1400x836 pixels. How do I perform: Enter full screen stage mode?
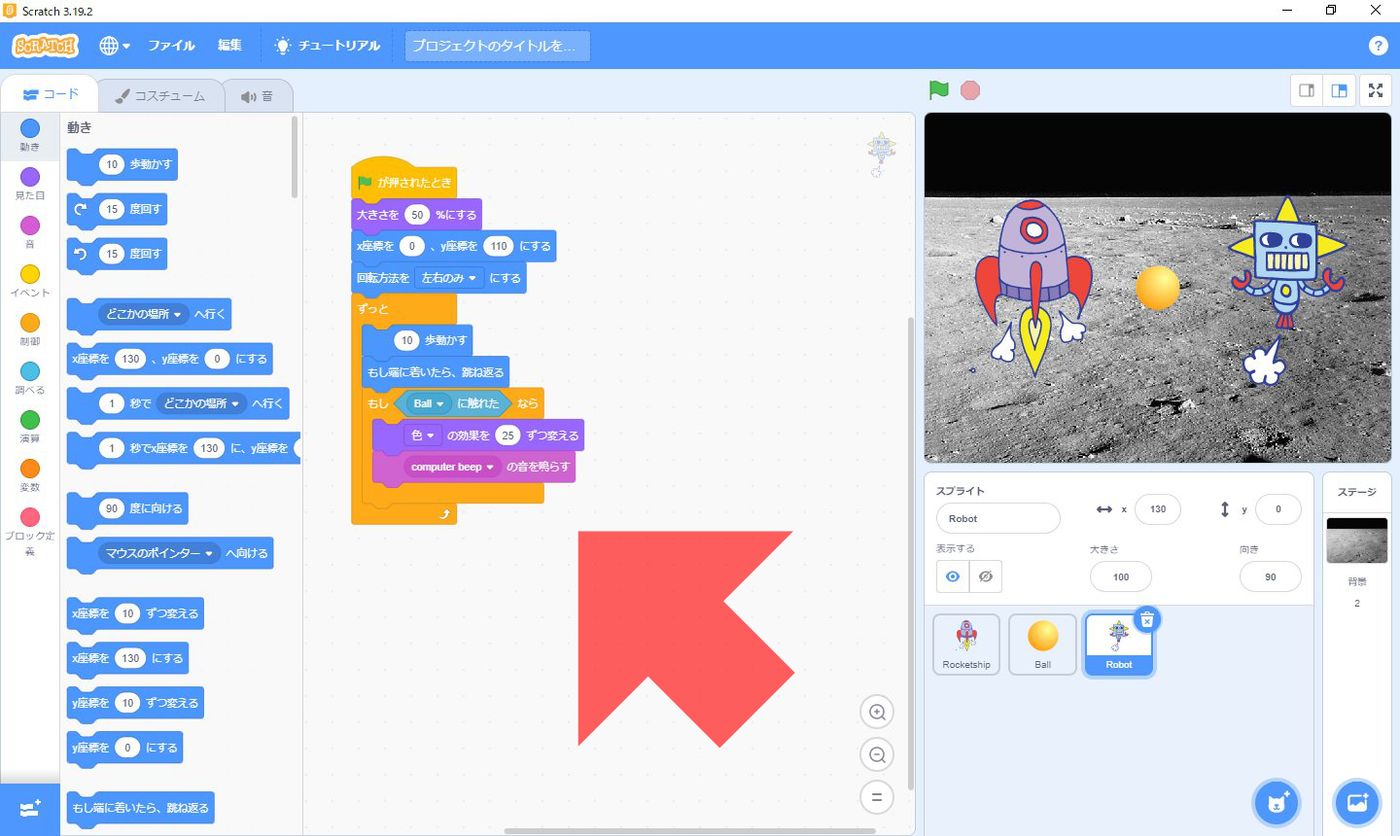(1376, 90)
